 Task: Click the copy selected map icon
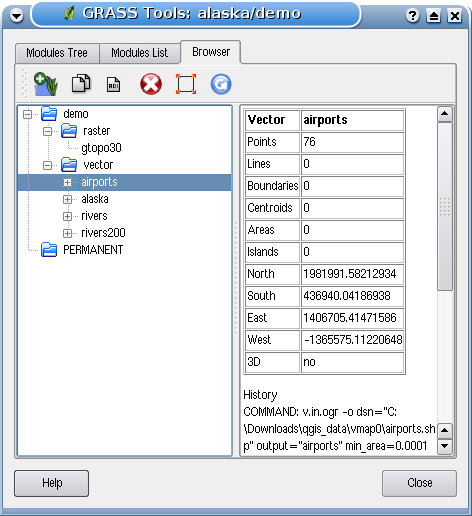81,83
